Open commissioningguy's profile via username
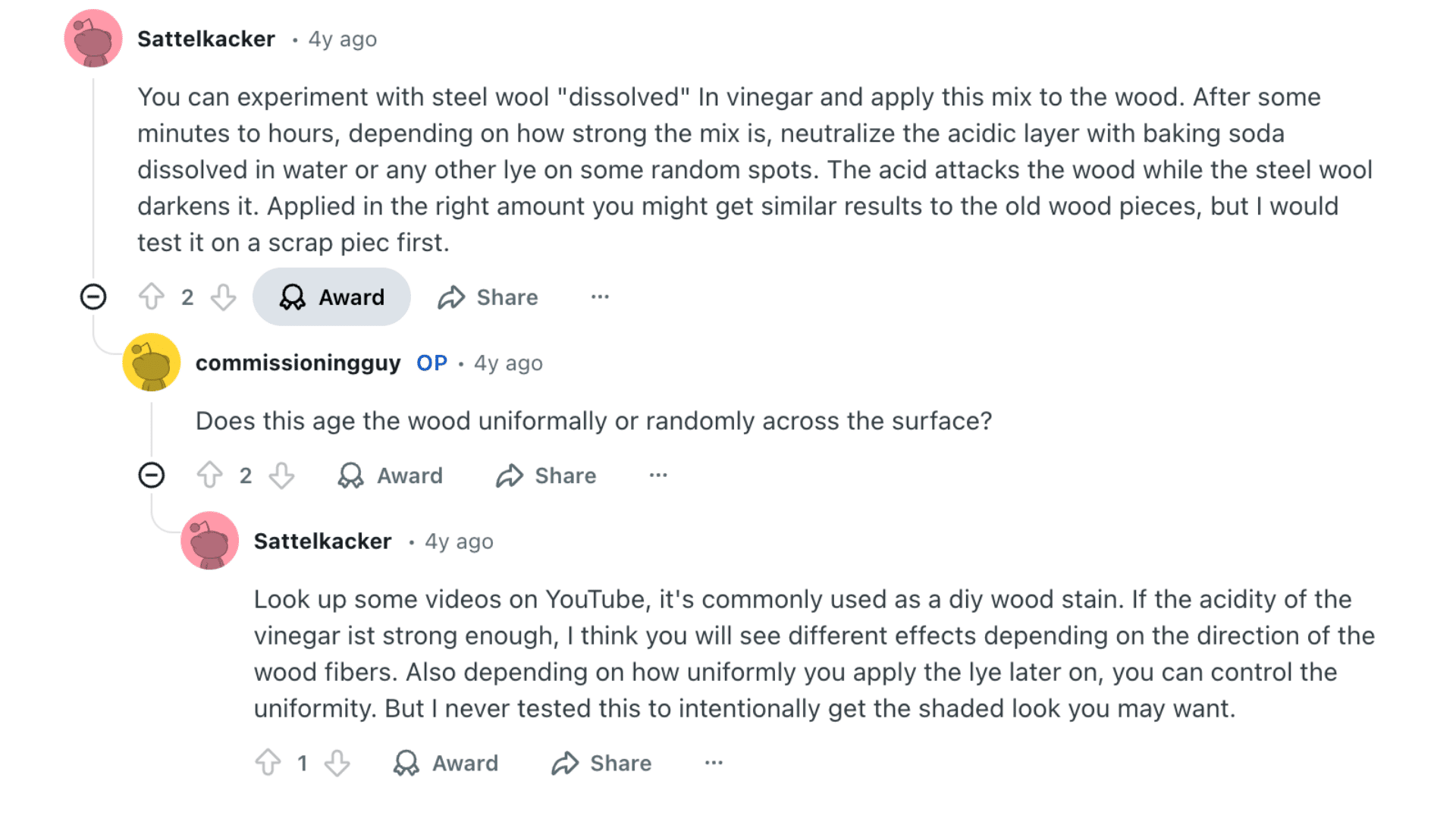 tap(299, 362)
